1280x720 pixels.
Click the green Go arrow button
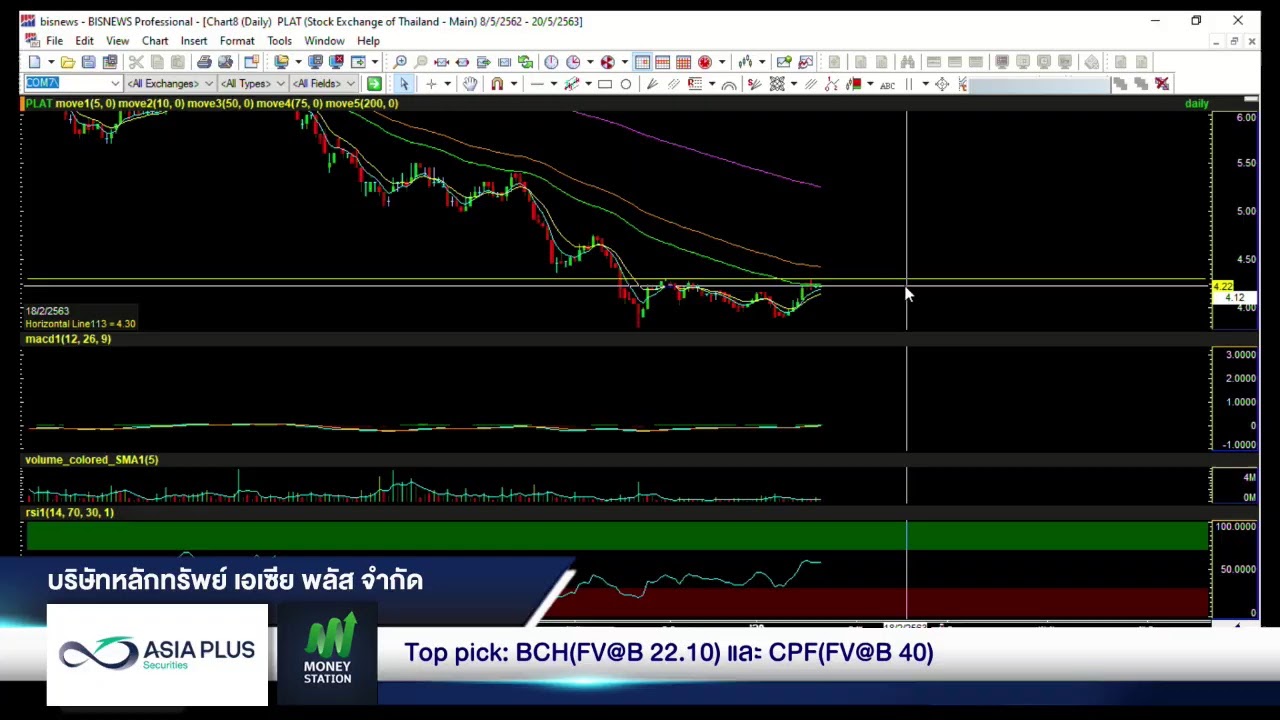374,84
